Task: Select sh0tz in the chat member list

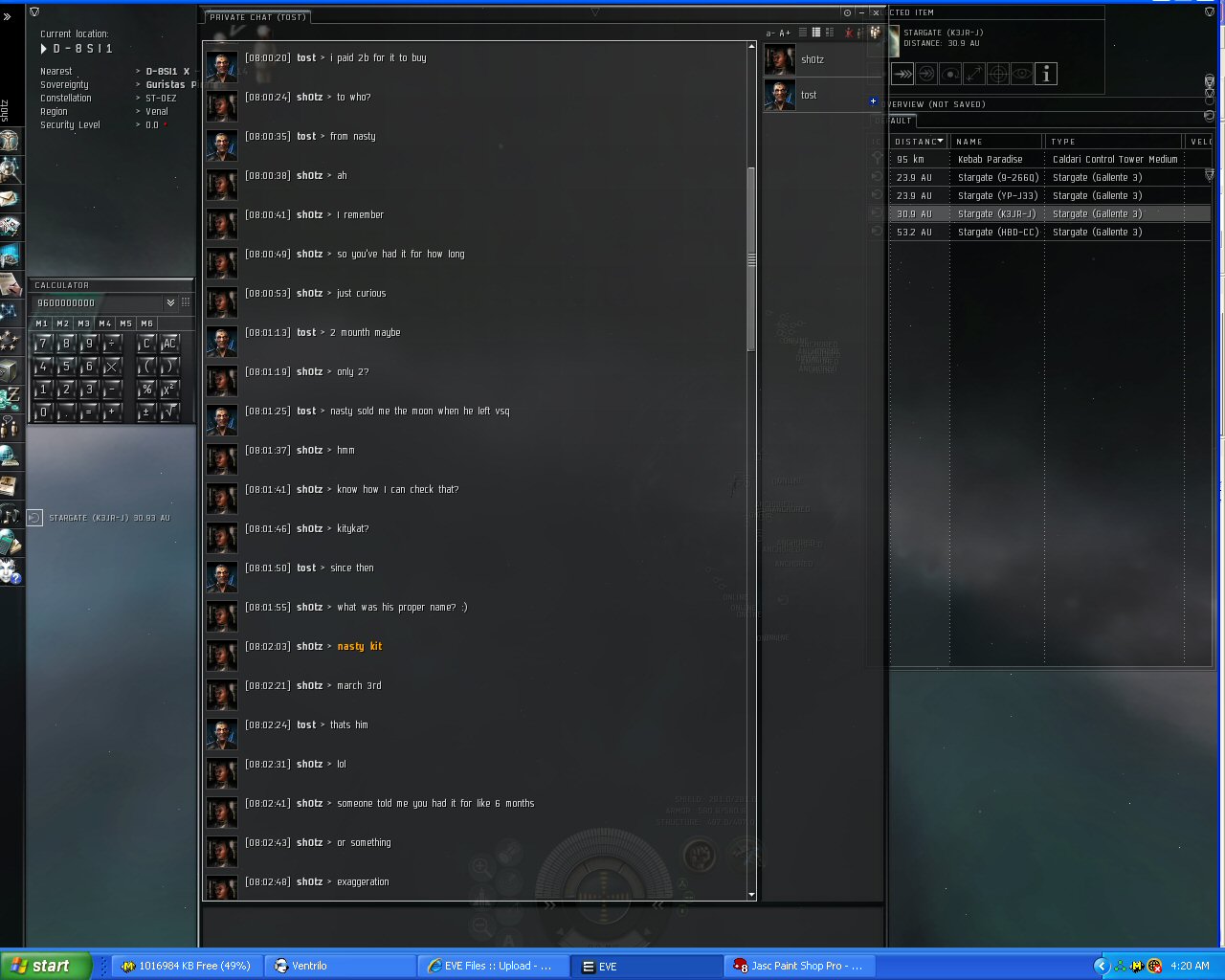Action: pos(823,59)
